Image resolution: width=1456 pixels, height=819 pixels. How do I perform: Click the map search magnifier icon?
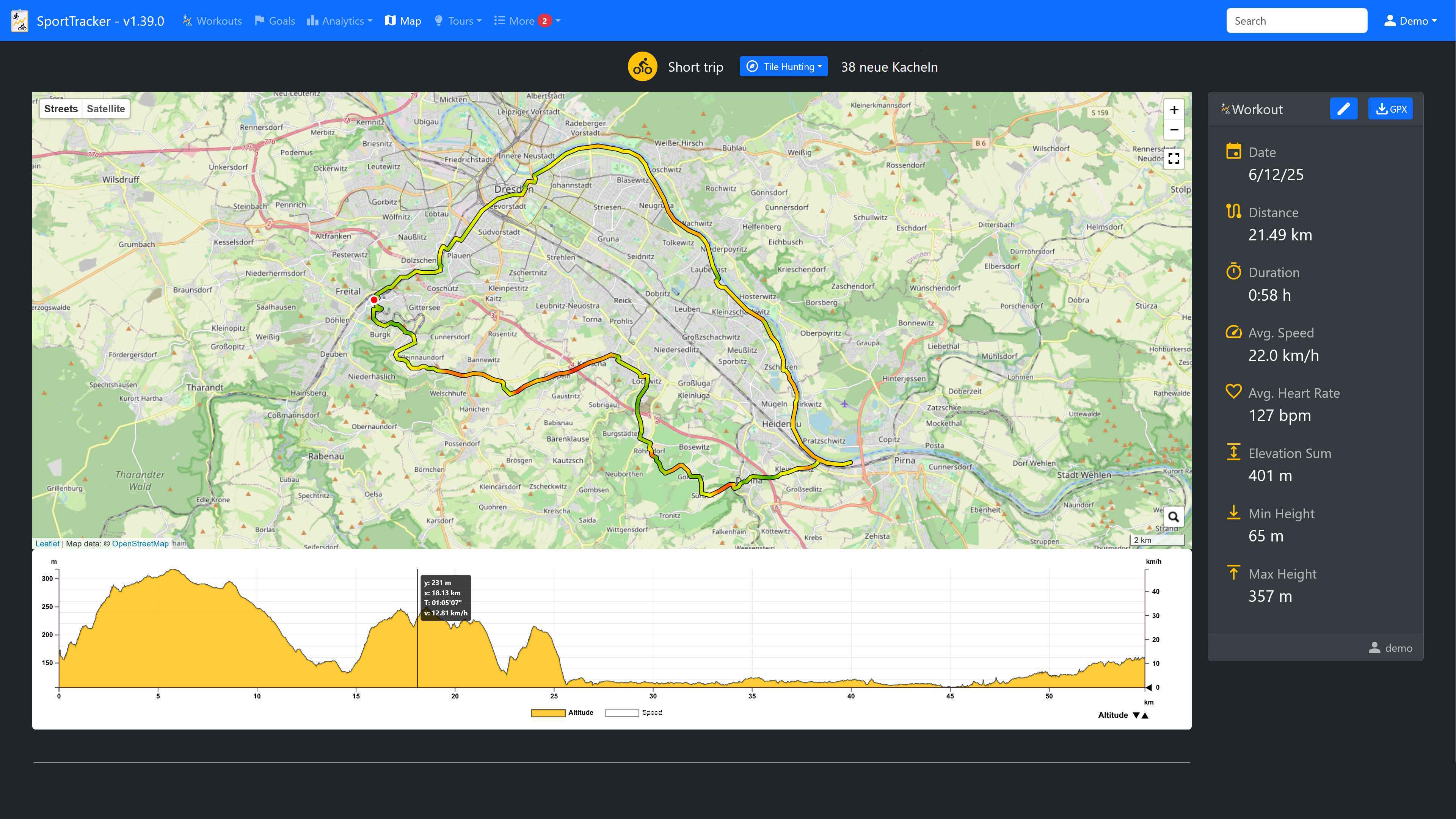click(1174, 516)
